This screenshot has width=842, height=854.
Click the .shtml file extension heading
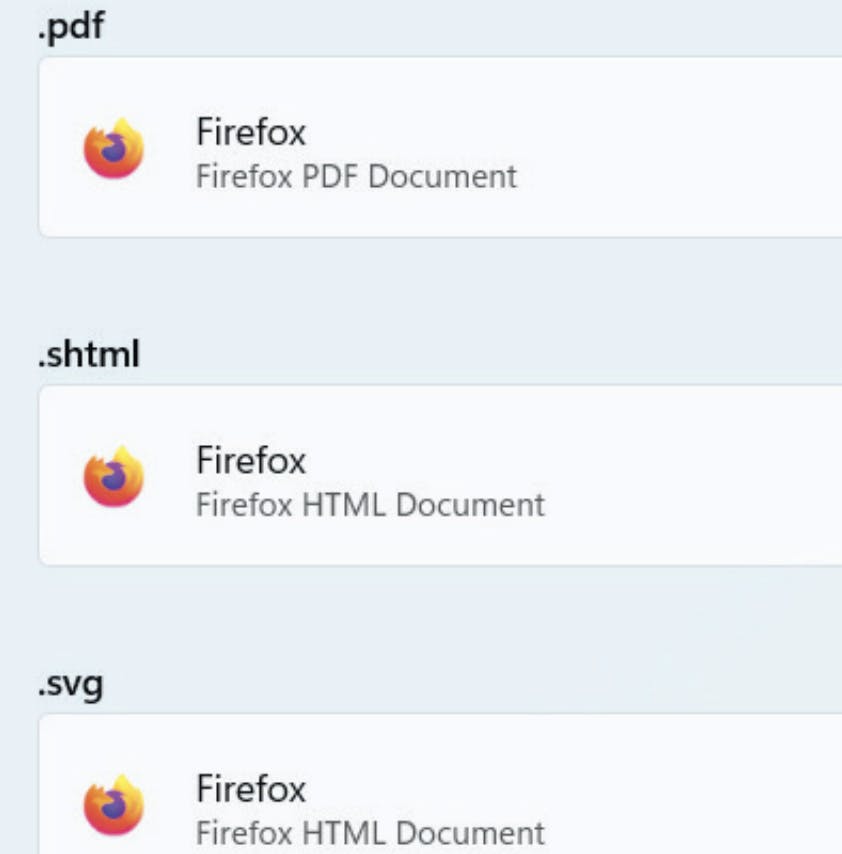[x=88, y=353]
